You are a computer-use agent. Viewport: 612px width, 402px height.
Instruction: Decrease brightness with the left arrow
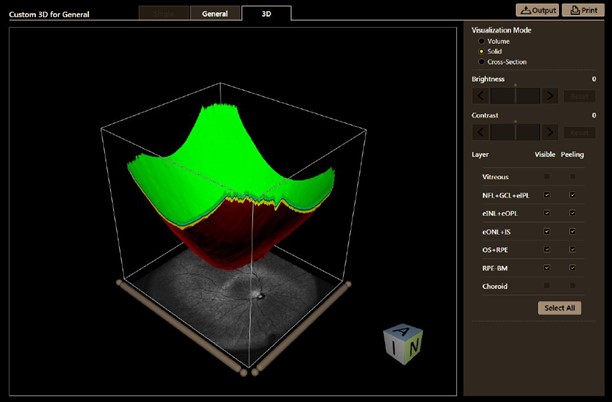click(x=480, y=96)
